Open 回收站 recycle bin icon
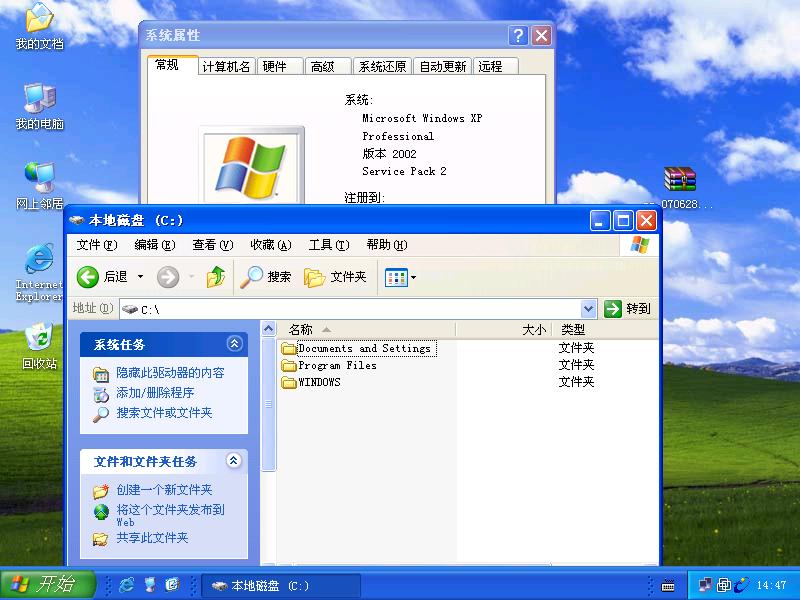 click(39, 346)
